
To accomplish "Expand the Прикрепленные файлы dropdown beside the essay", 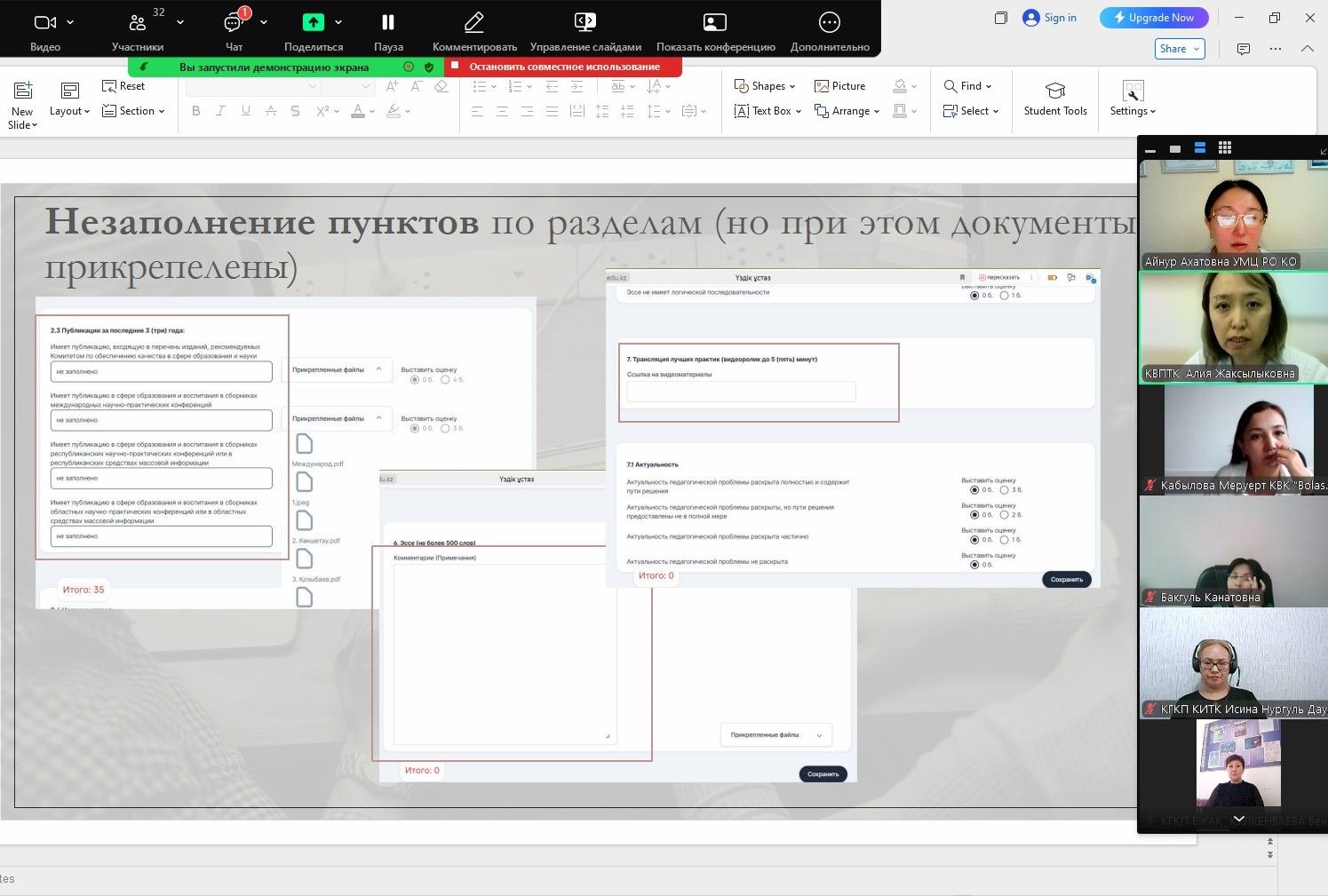I will point(775,735).
